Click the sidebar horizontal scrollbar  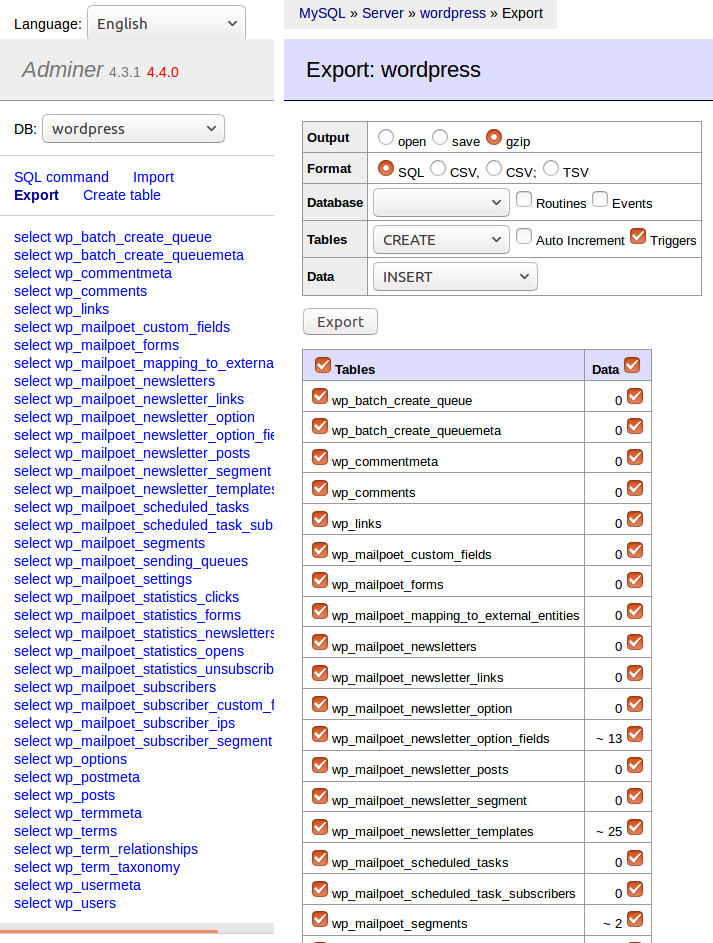109,932
